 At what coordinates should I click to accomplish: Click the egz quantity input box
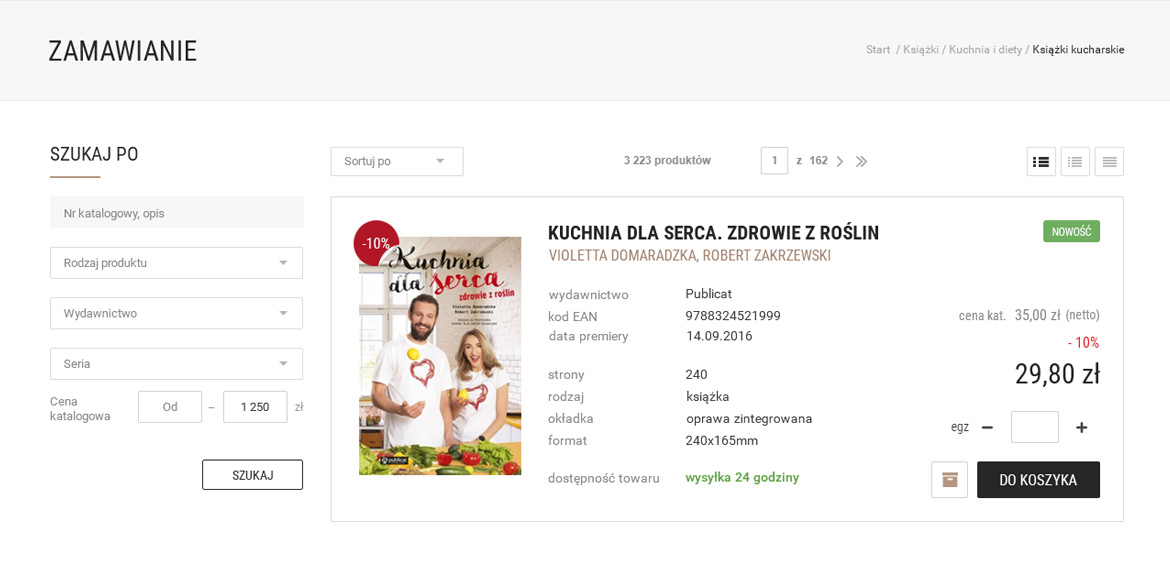pyautogui.click(x=1035, y=427)
